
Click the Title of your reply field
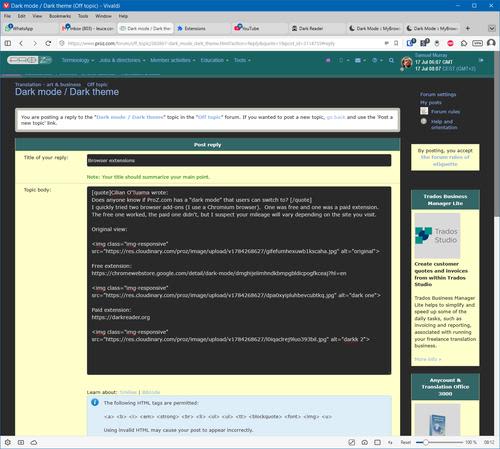click(x=239, y=160)
